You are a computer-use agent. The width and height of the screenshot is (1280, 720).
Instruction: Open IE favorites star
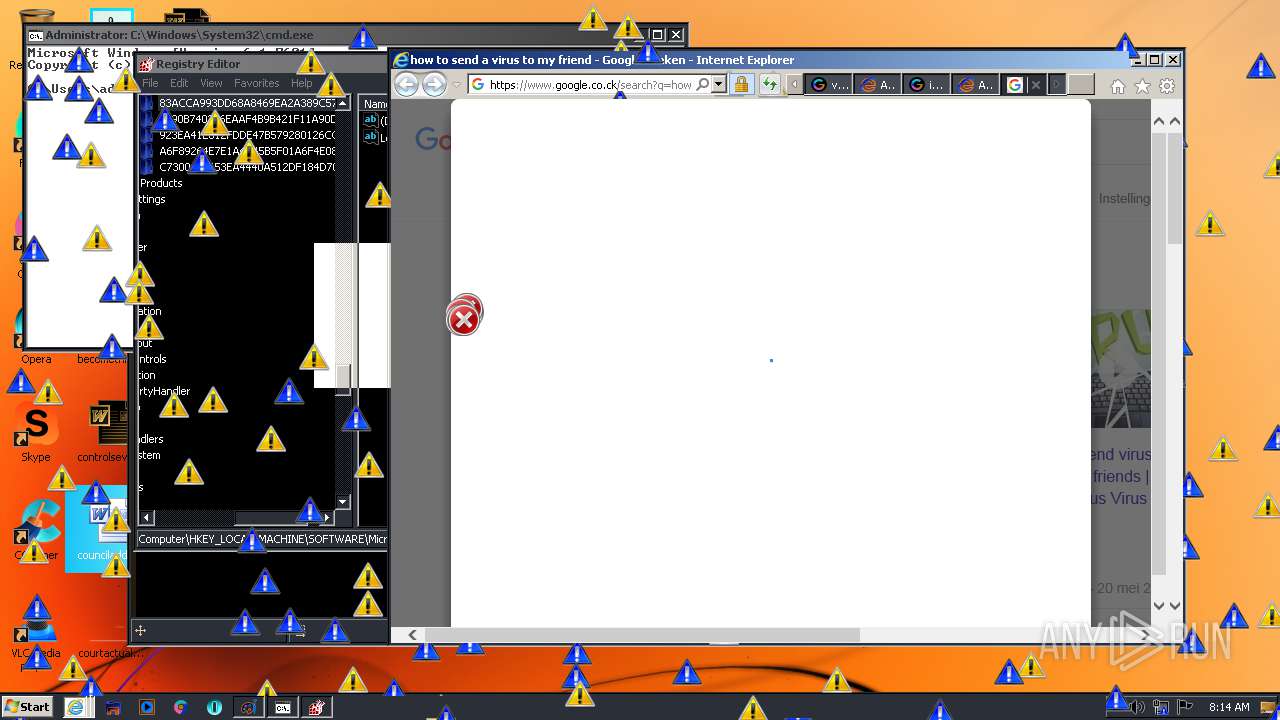[1142, 87]
